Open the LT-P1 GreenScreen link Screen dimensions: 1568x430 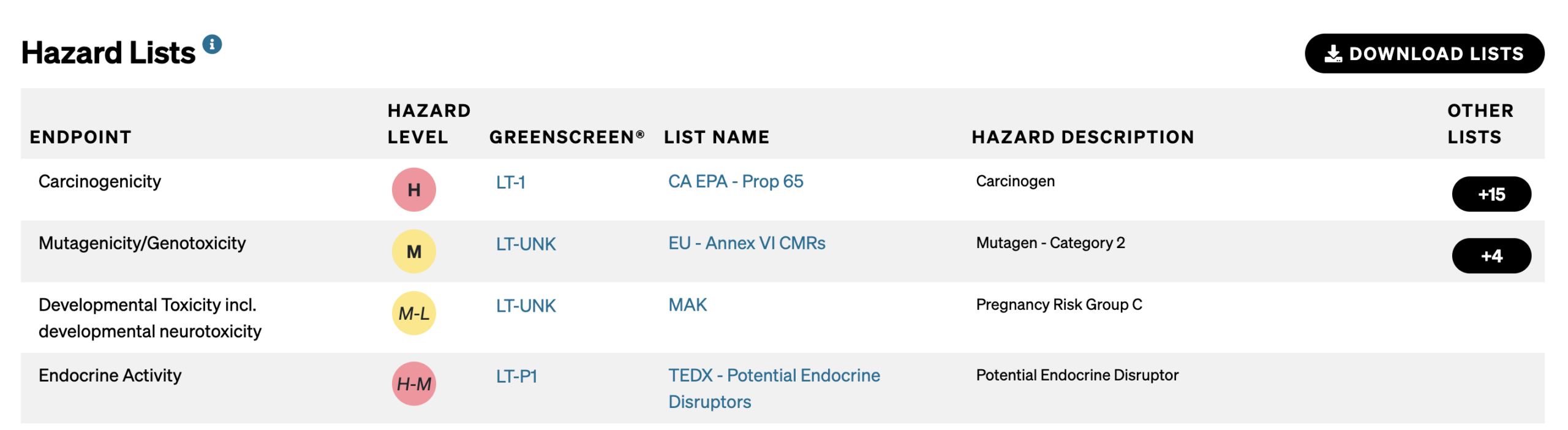516,377
